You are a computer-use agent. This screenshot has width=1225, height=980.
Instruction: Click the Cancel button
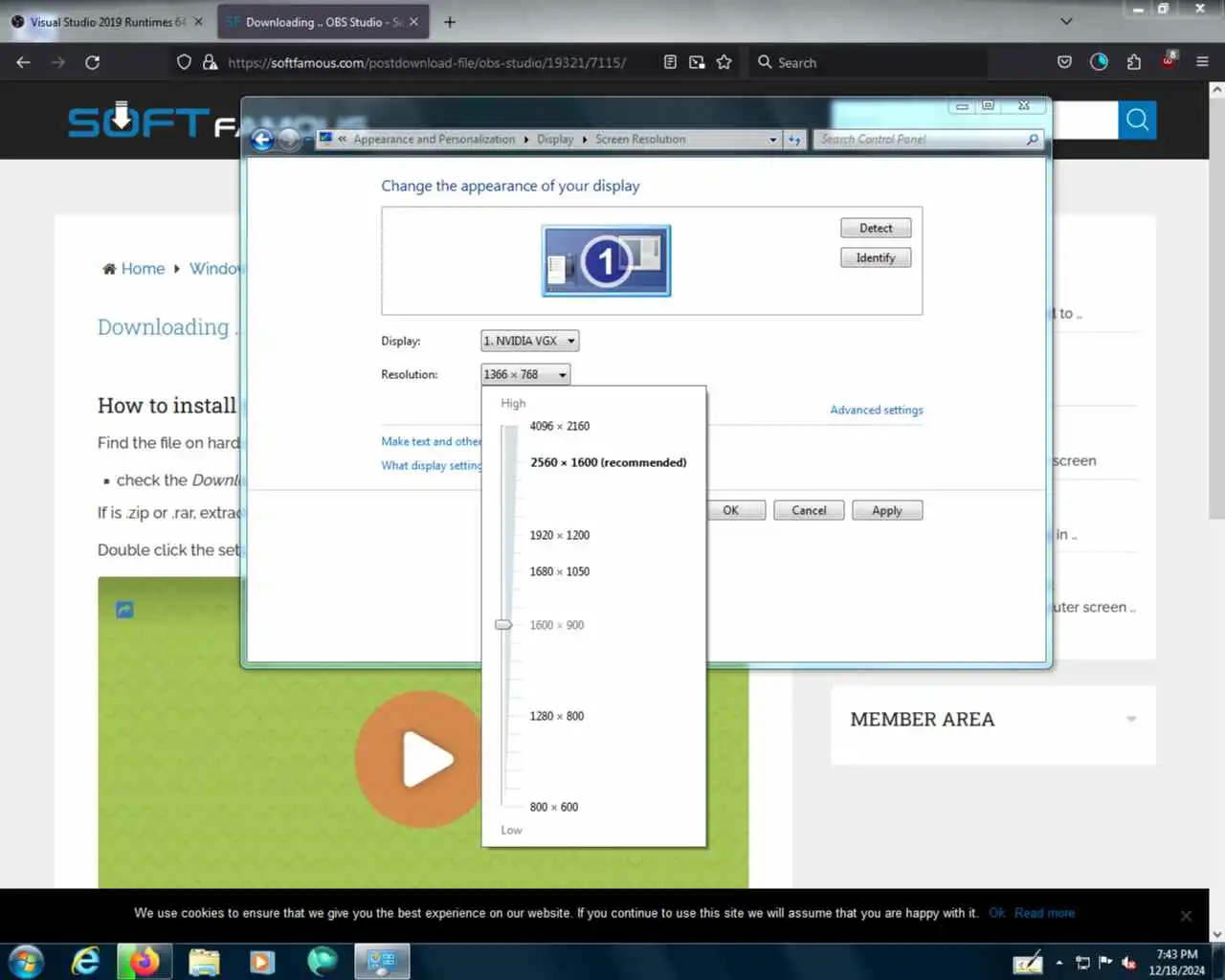tap(809, 510)
